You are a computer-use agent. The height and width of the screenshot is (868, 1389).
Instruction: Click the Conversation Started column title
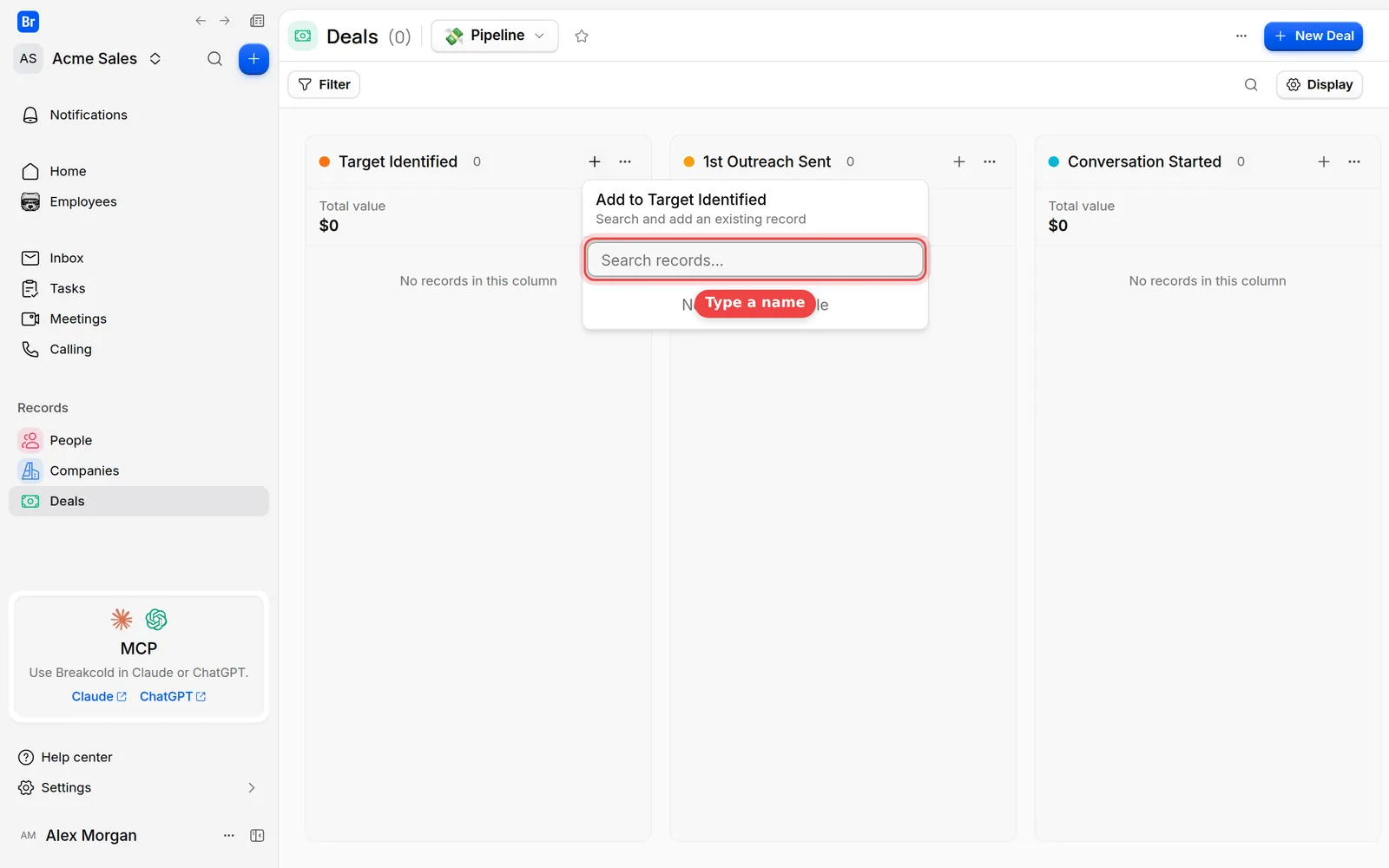pyautogui.click(x=1144, y=161)
